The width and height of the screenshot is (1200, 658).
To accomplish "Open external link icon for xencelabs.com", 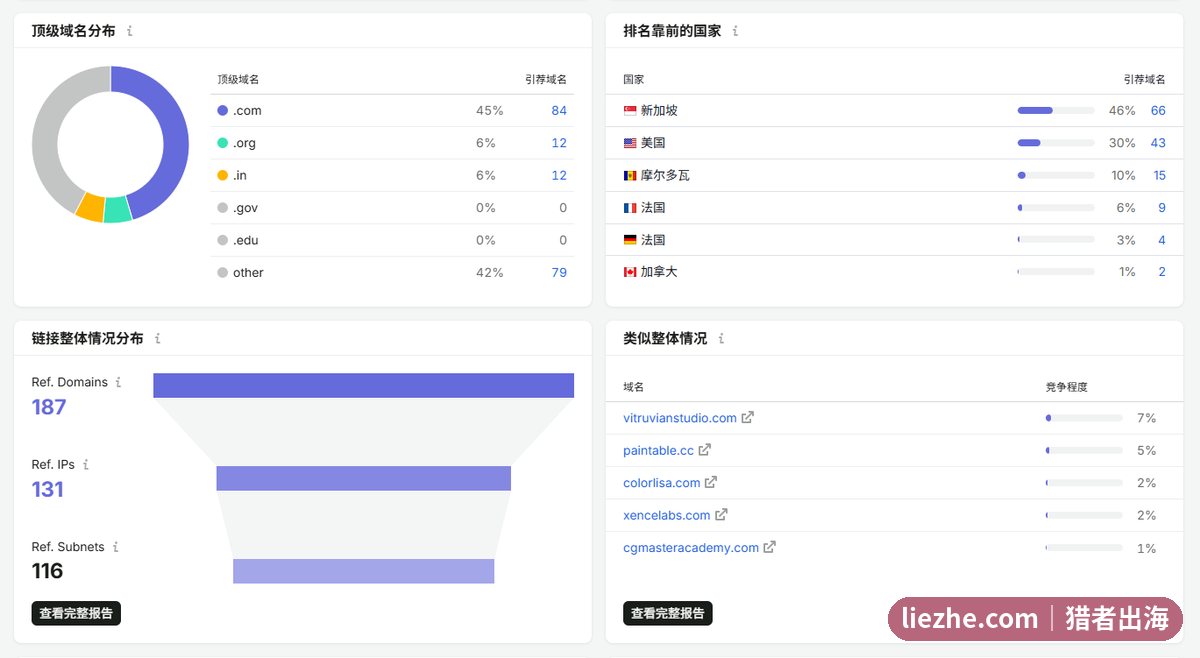I will tap(721, 515).
